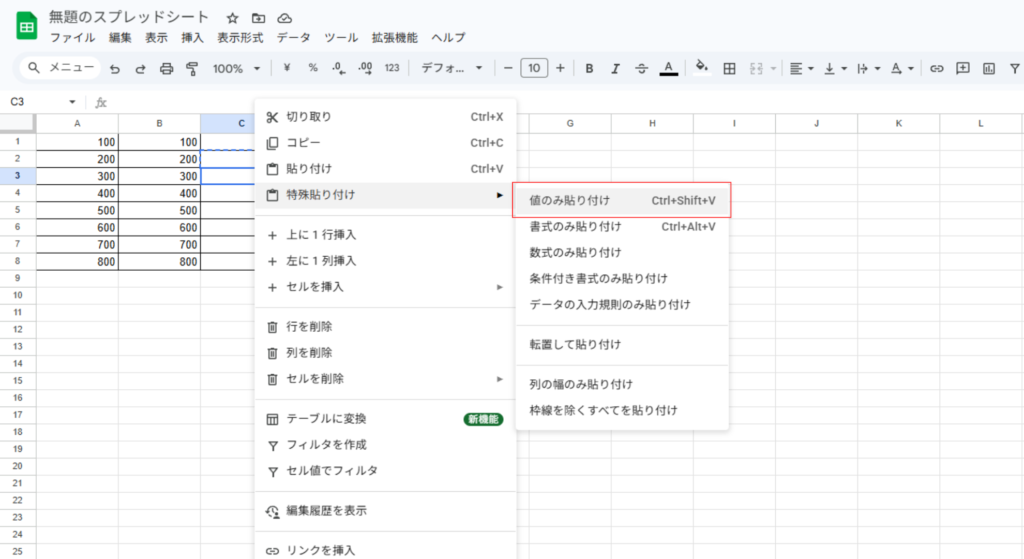Image resolution: width=1024 pixels, height=559 pixels.
Task: Click the borders icon in toolbar
Action: [730, 69]
